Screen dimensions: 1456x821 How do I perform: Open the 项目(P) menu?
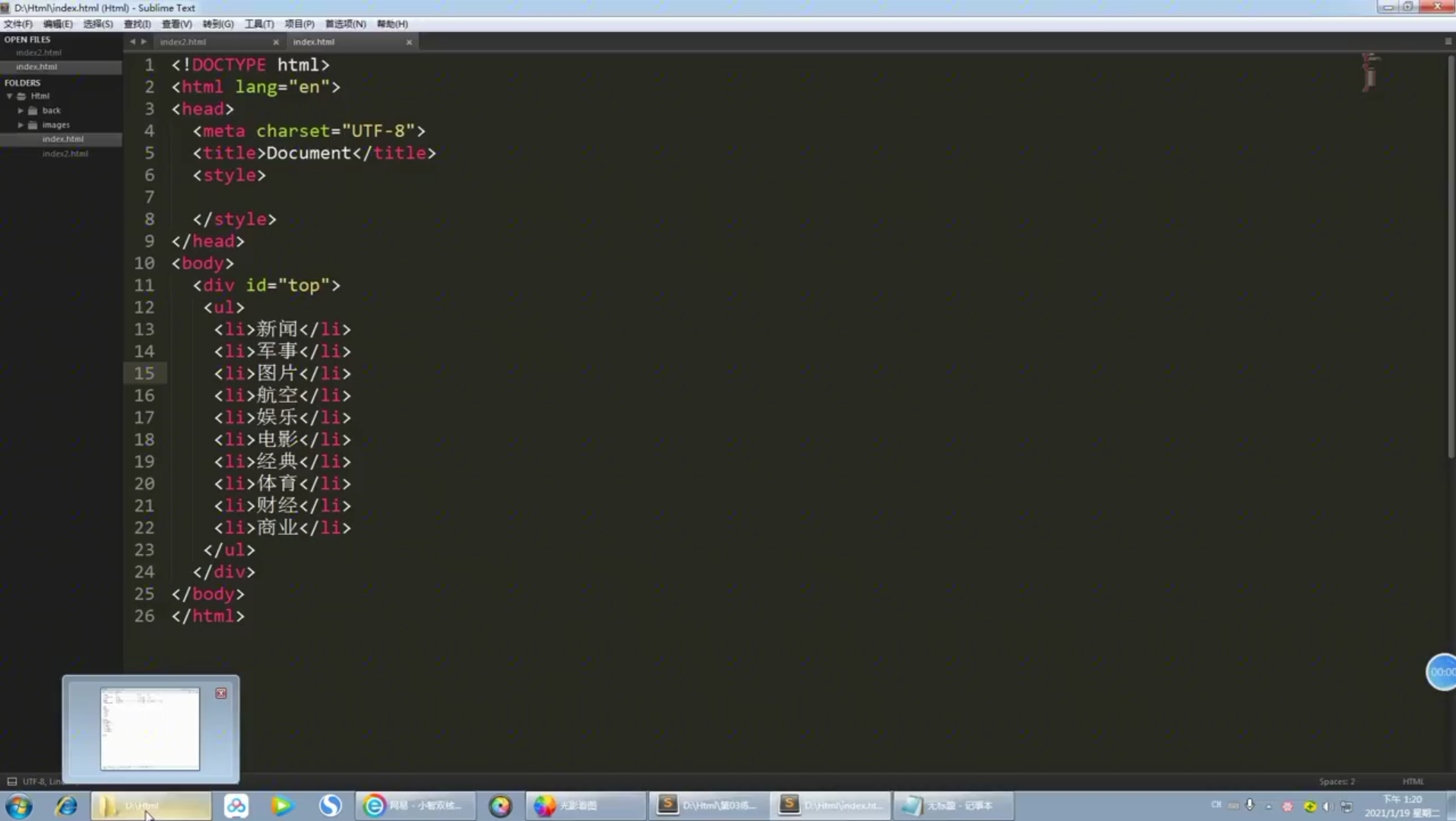(299, 24)
